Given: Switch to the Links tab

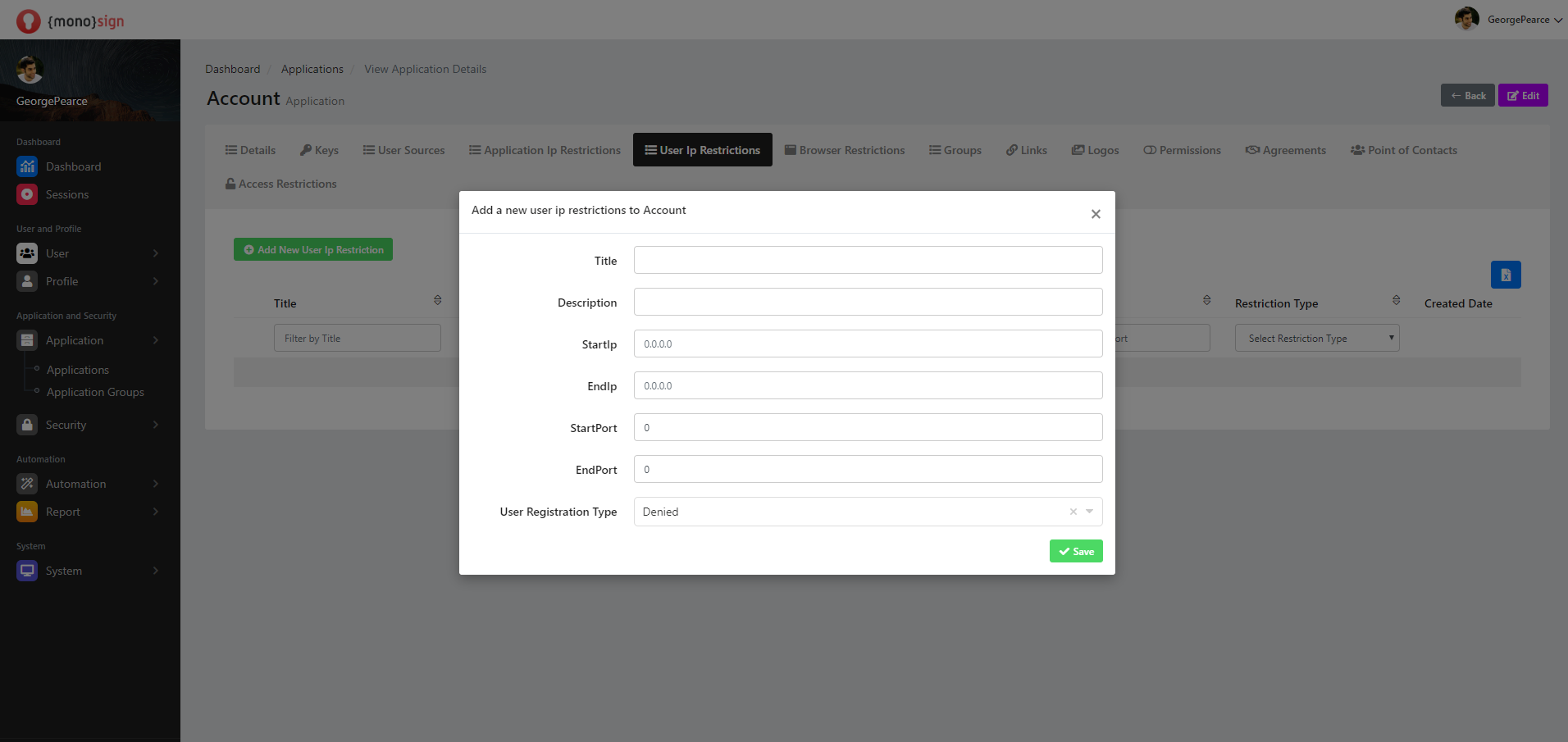Looking at the screenshot, I should (1027, 150).
